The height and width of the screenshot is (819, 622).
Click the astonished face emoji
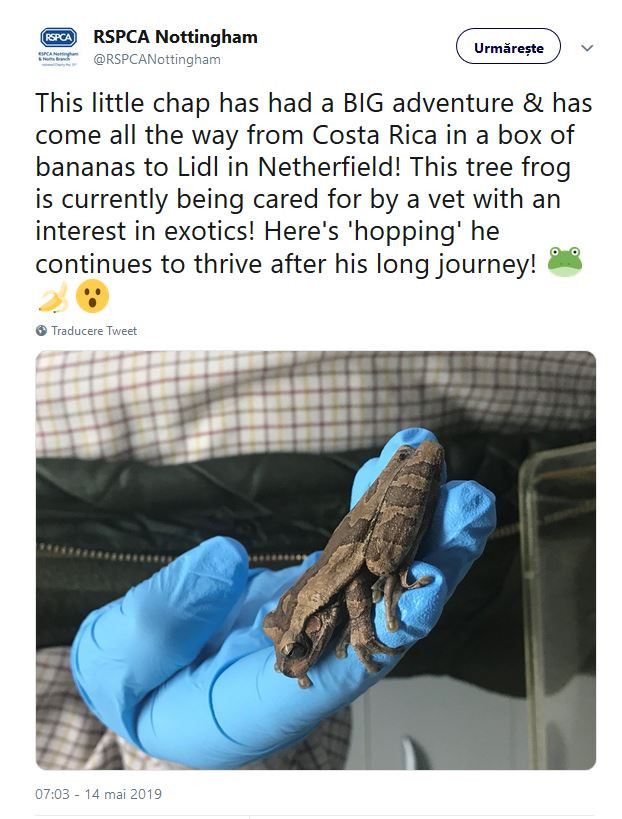[x=92, y=296]
